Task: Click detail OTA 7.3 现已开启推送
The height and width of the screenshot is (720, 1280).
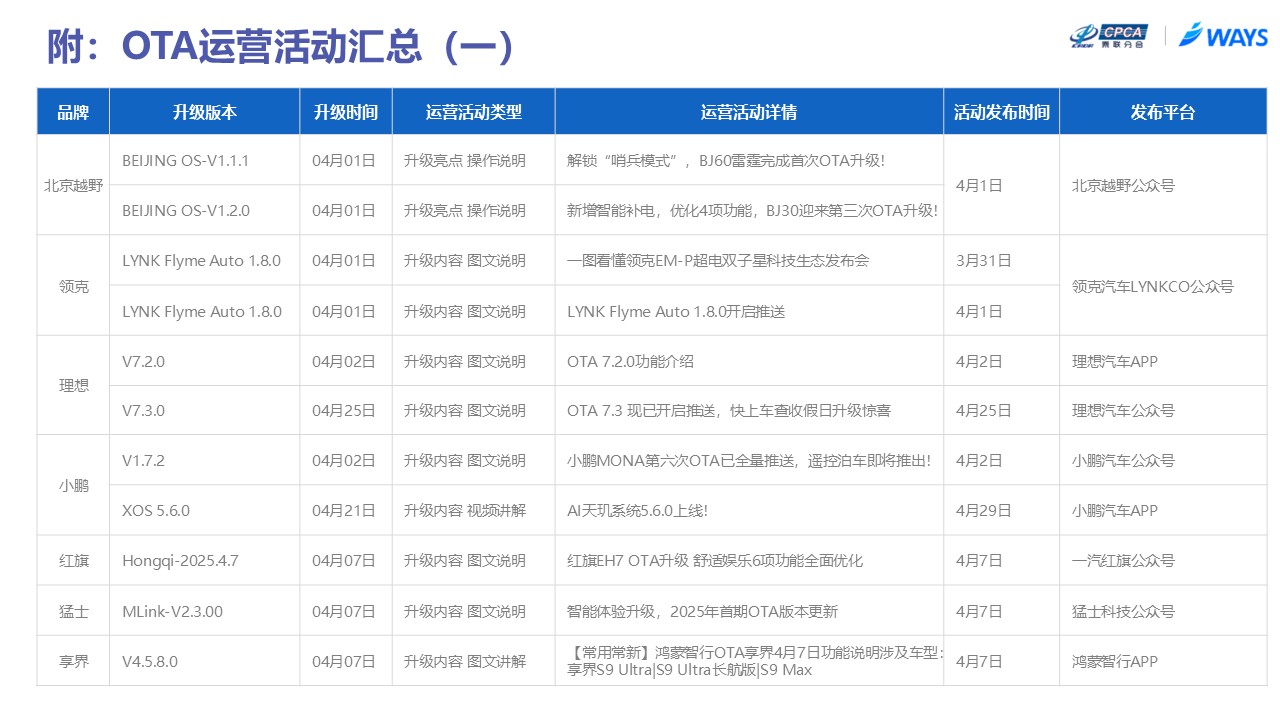Action: click(x=729, y=410)
